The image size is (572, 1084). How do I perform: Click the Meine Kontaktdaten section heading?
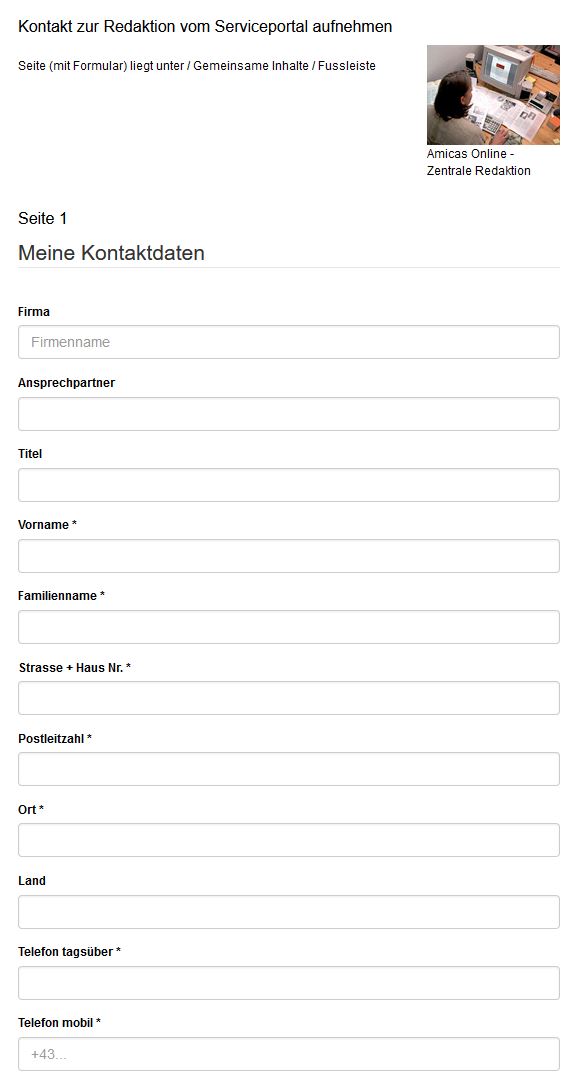click(111, 253)
